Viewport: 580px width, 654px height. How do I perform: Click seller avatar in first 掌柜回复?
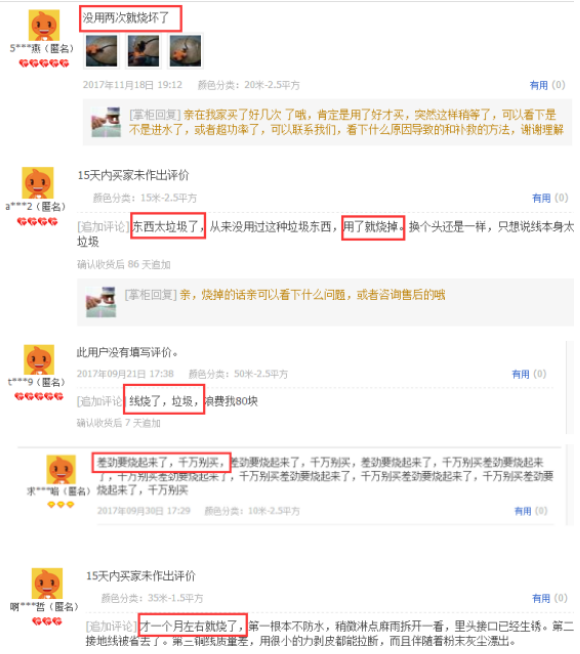[x=106, y=122]
